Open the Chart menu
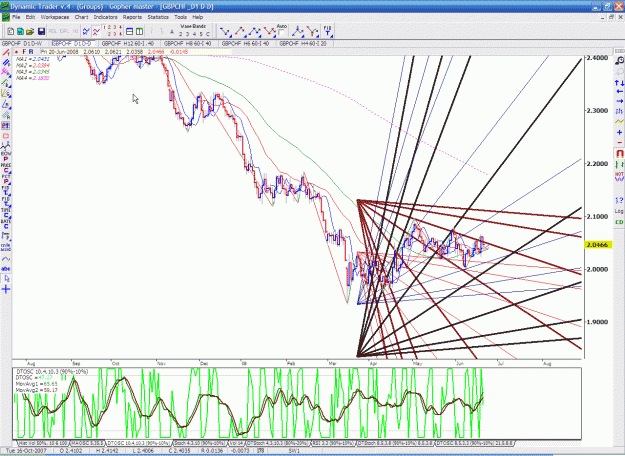The image size is (625, 456). pos(81,17)
